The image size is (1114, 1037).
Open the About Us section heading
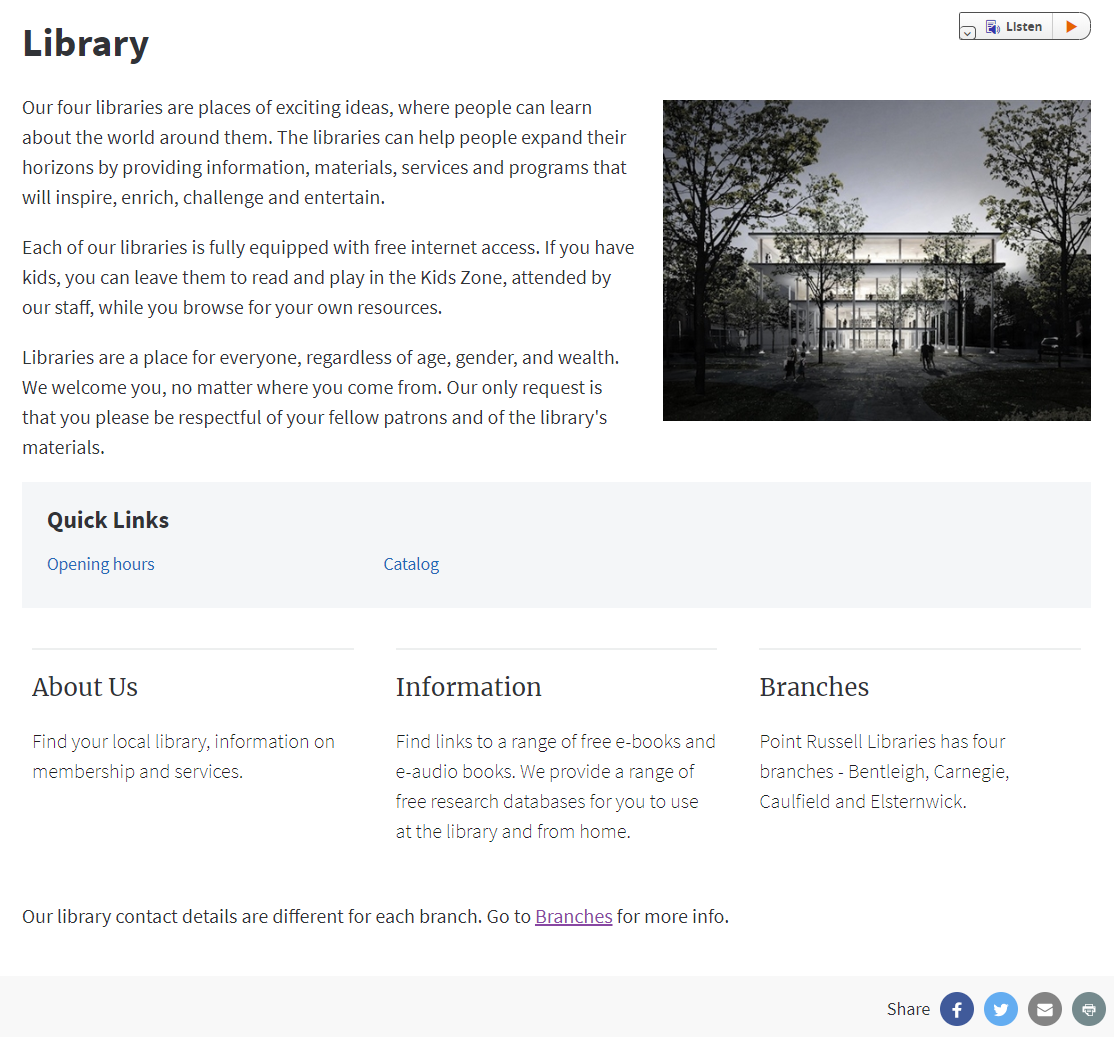85,687
